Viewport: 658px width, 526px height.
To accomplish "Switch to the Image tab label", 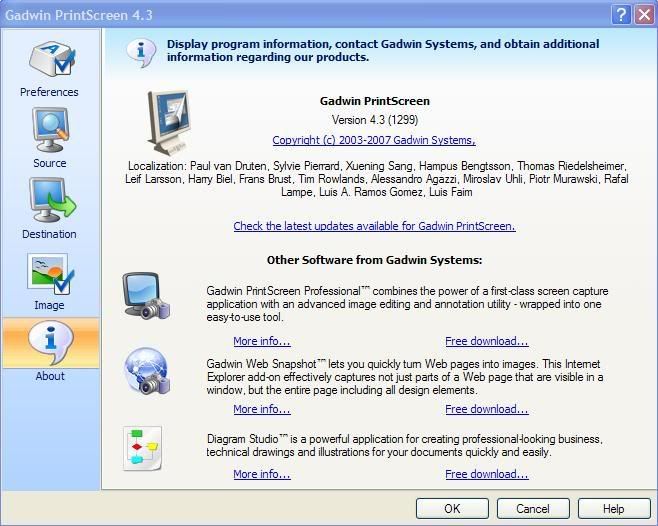I will pyautogui.click(x=49, y=305).
